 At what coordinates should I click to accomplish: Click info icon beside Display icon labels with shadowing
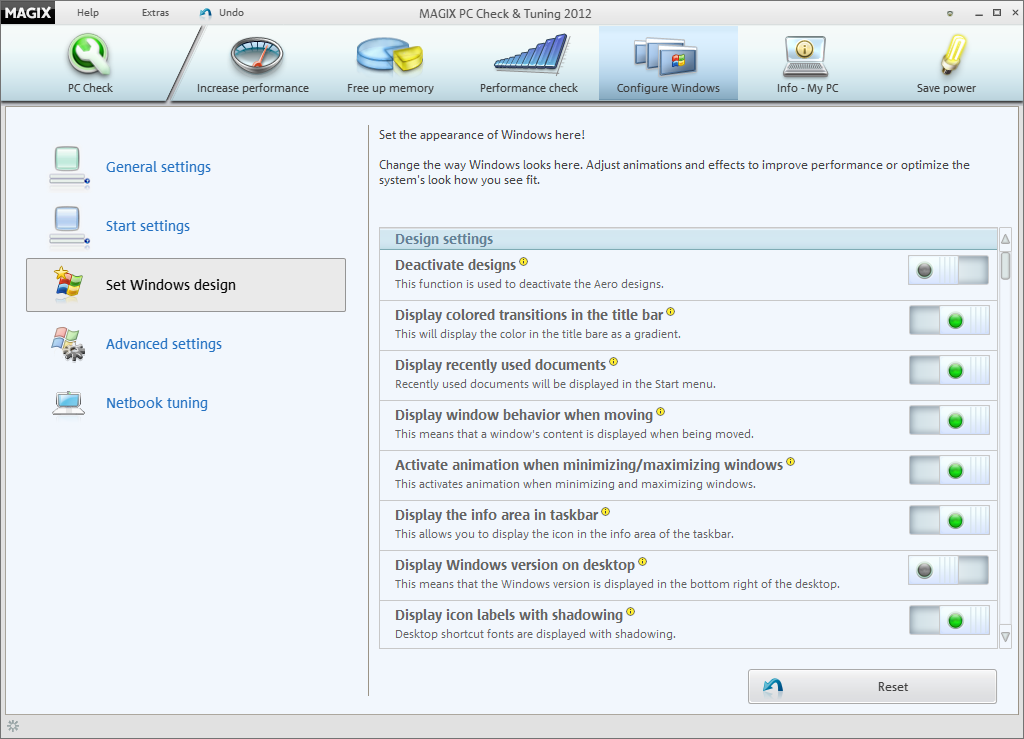pyautogui.click(x=630, y=612)
